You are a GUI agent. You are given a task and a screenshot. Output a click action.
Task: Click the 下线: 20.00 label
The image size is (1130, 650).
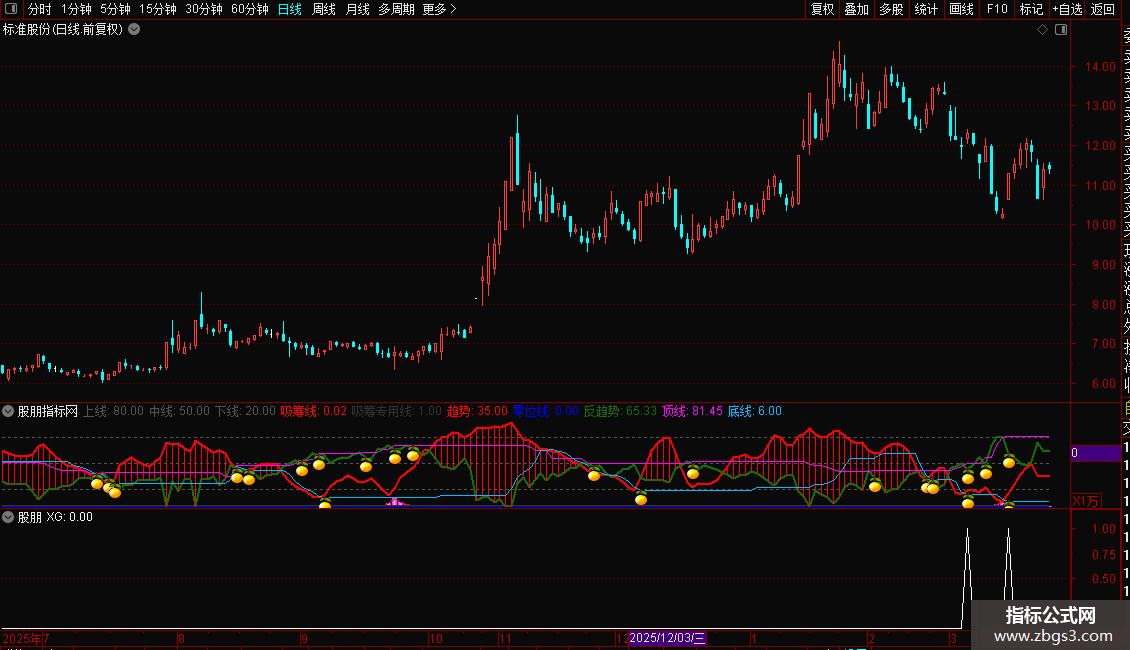point(245,411)
